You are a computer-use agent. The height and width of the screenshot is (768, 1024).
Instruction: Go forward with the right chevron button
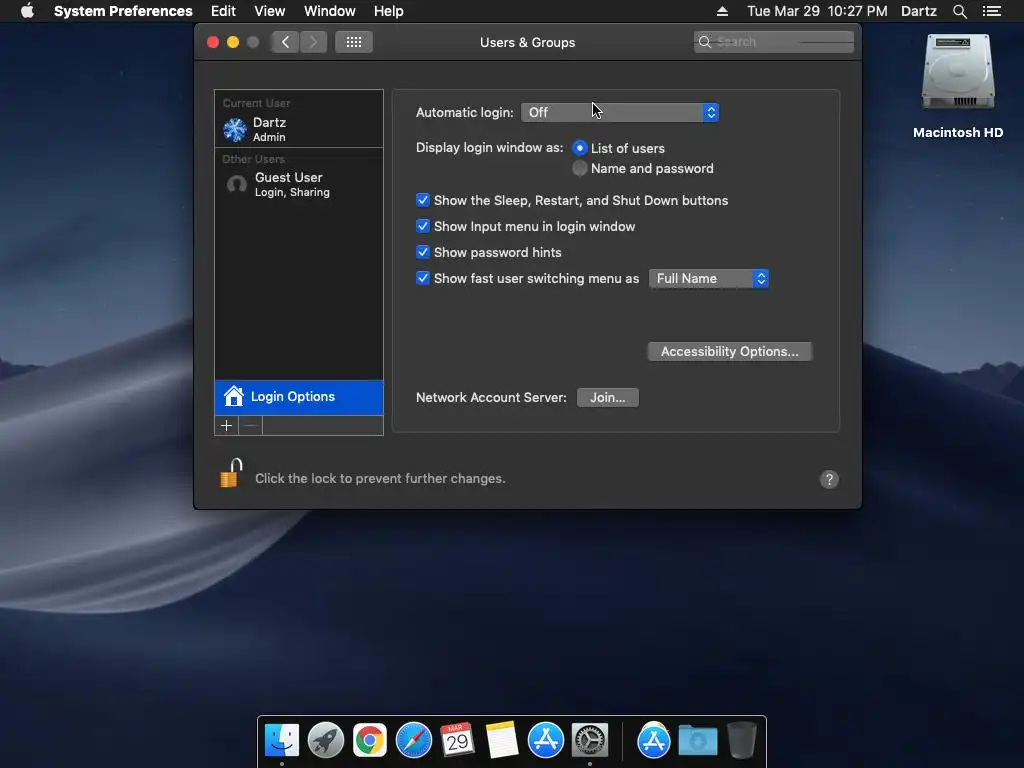313,42
